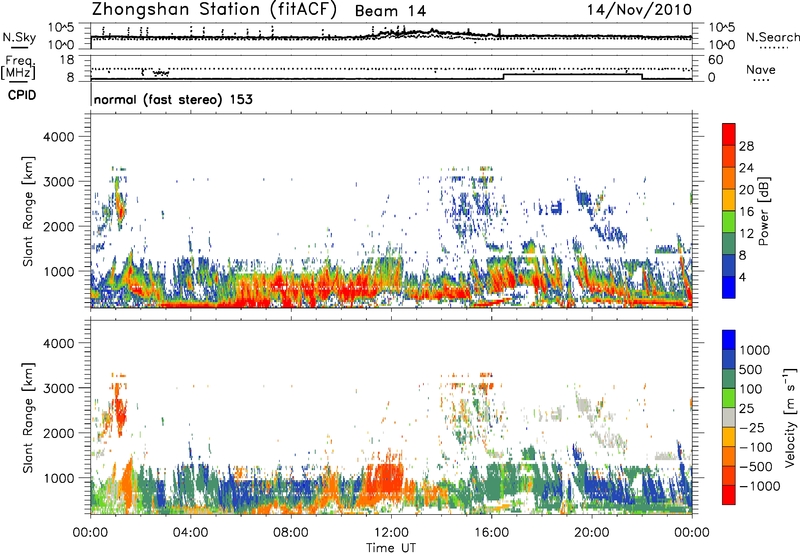Click the 'Nave' legend label
800x554 pixels.
tap(761, 70)
